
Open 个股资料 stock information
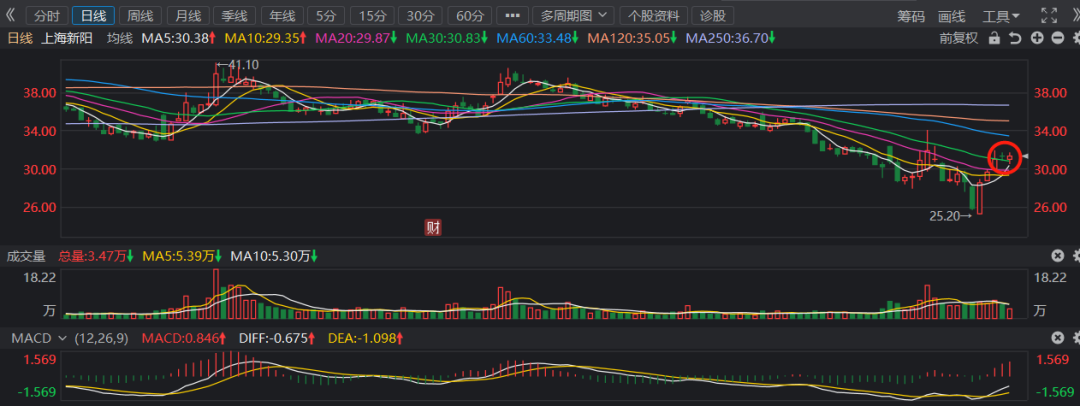point(654,16)
